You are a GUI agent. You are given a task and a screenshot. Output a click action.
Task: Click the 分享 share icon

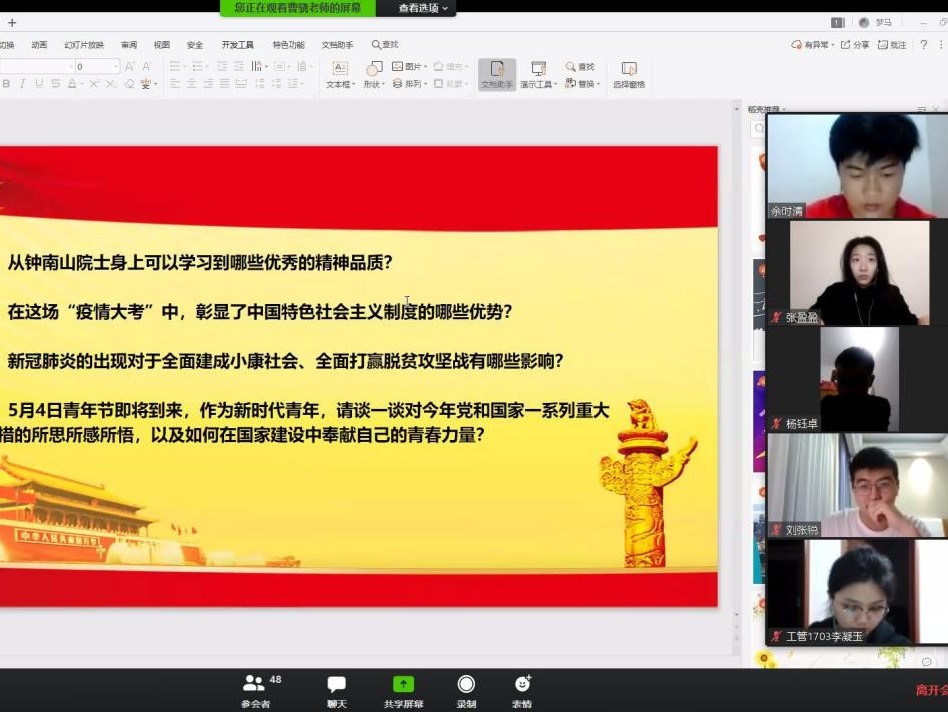point(855,45)
